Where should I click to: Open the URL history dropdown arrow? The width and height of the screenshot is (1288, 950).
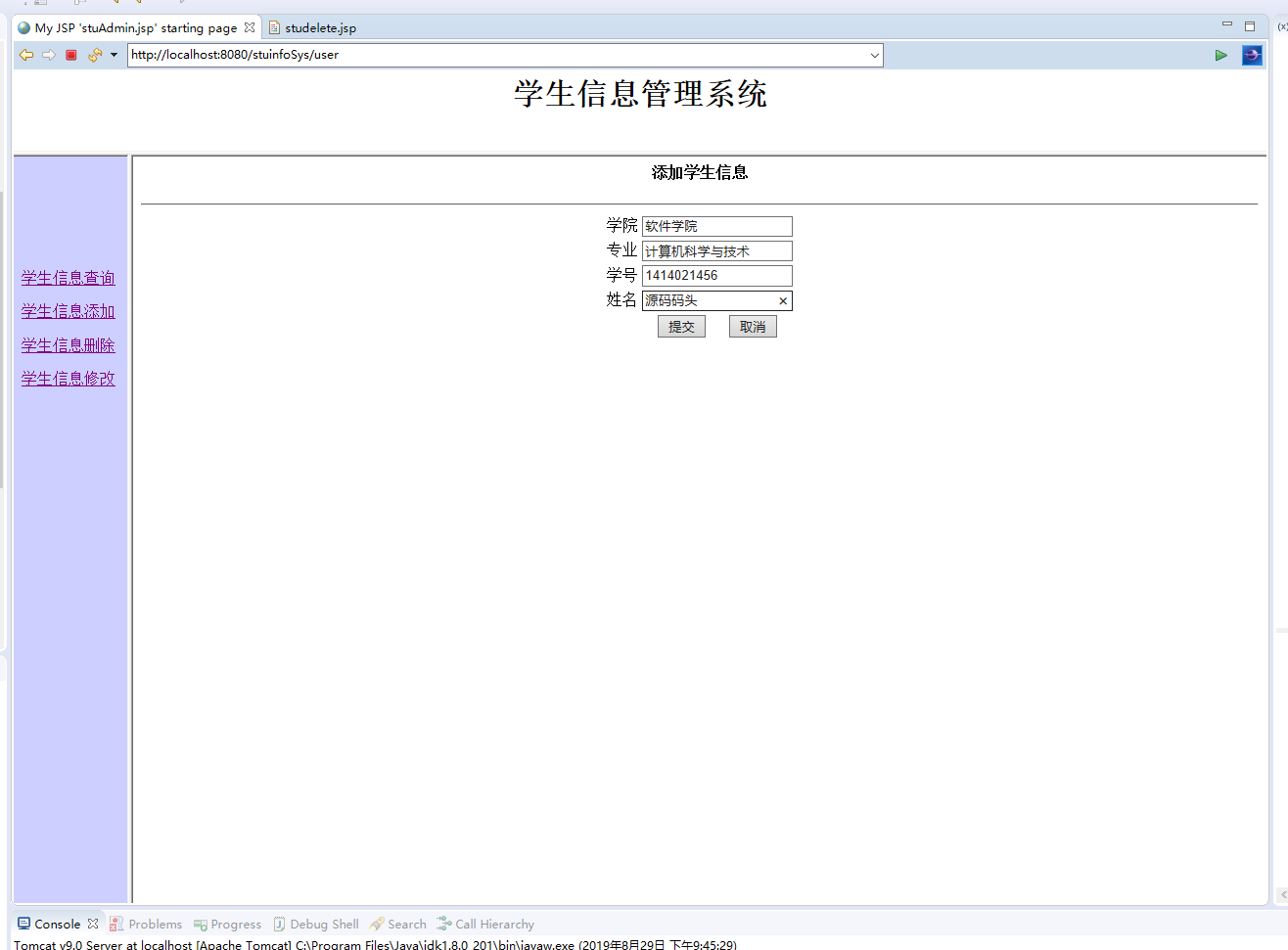(874, 55)
